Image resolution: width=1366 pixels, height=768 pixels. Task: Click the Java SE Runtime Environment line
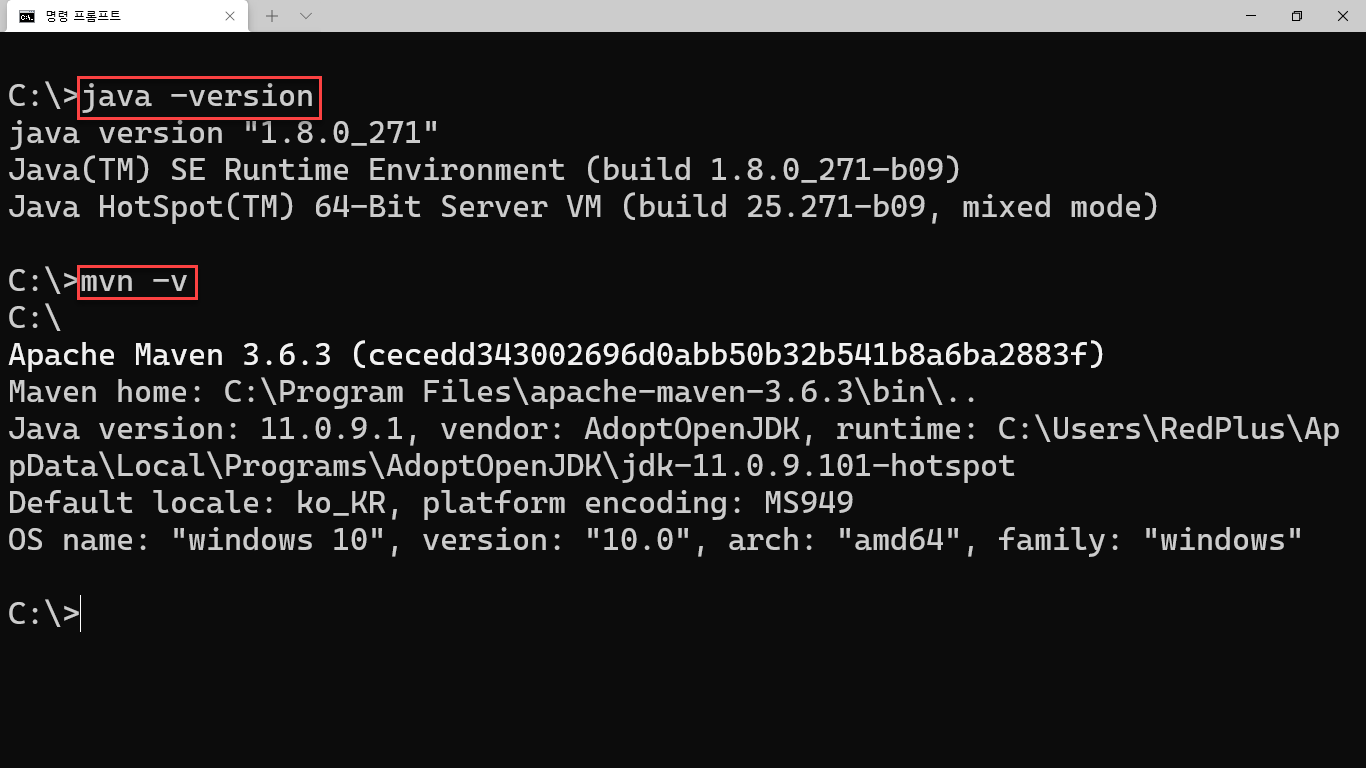click(x=484, y=170)
